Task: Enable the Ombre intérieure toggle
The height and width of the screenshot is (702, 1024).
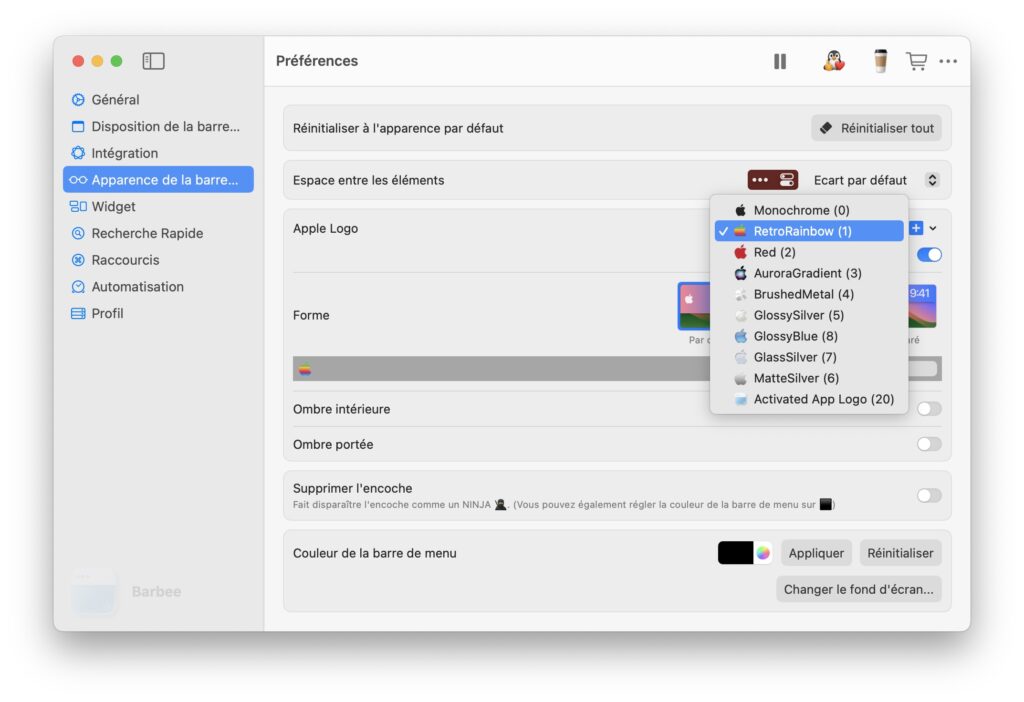Action: coord(929,409)
